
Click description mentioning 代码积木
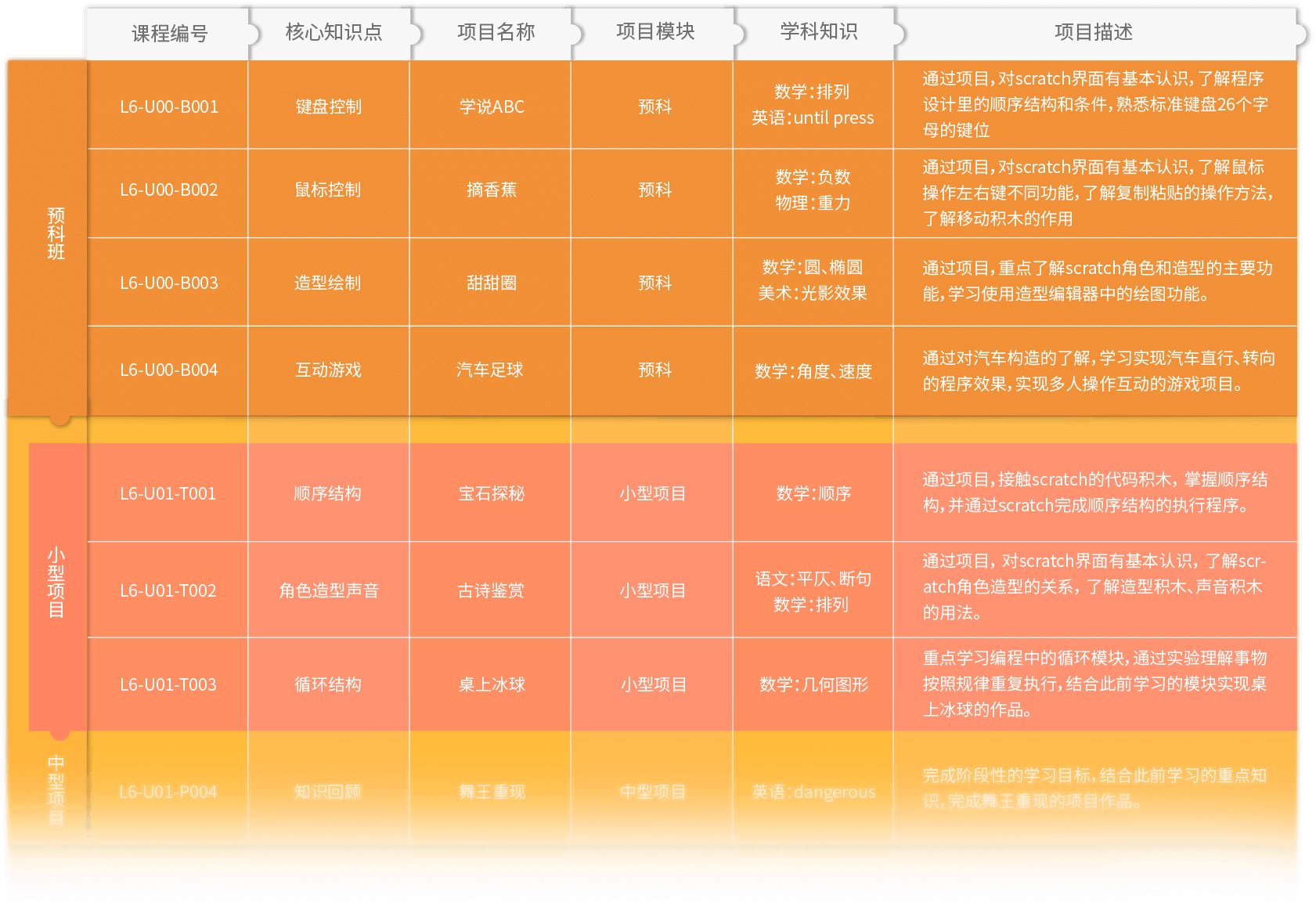[x=1094, y=493]
